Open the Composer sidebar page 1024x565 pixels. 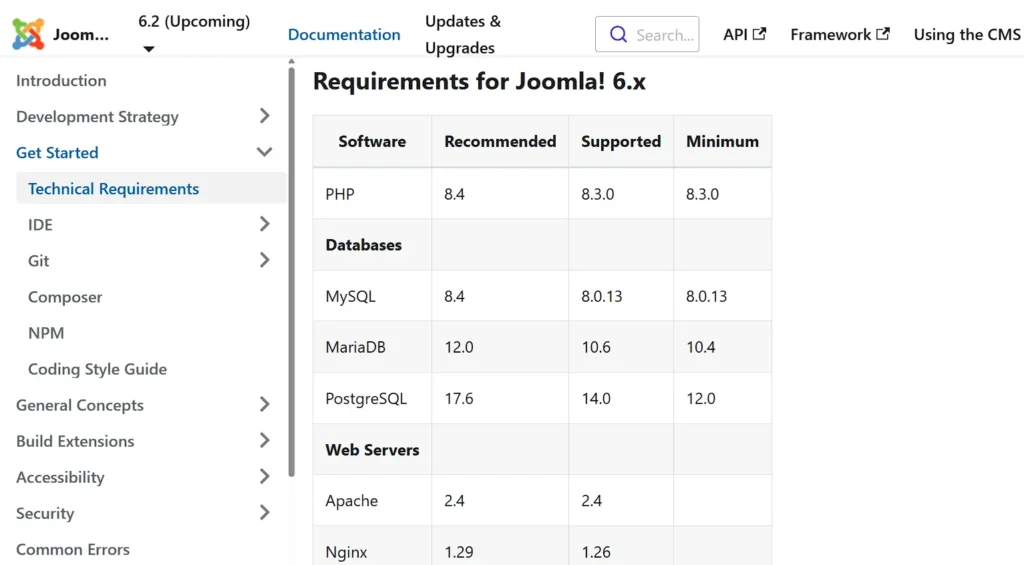[x=65, y=297]
